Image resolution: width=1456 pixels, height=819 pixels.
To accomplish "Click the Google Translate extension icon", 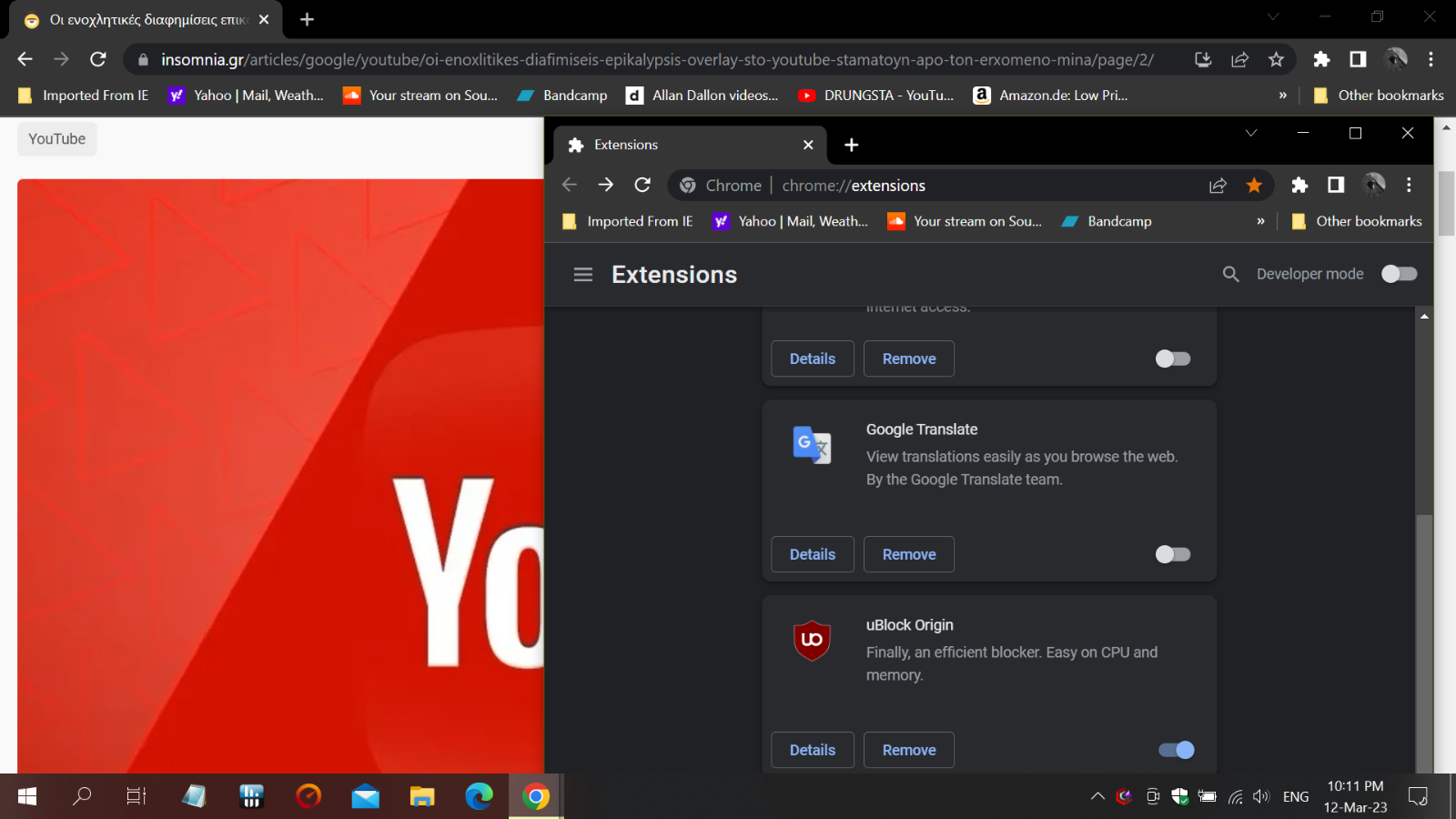I will coord(812,445).
